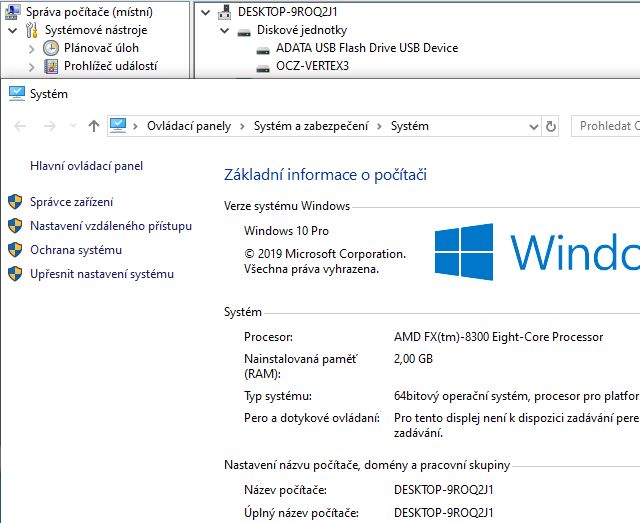
Task: Click the 64bitový operační systém value
Action: [x=517, y=396]
